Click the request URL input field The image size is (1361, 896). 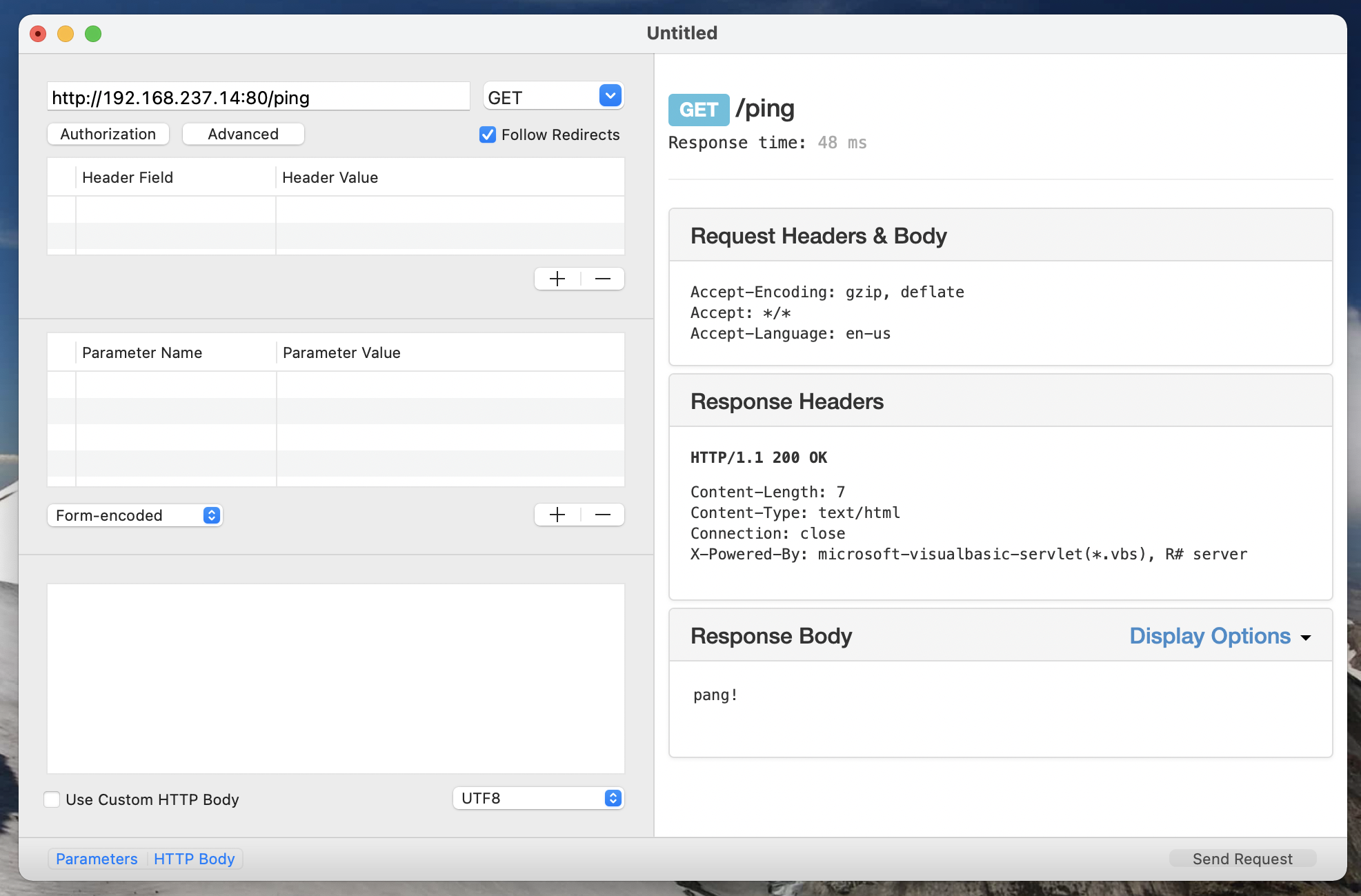point(258,97)
